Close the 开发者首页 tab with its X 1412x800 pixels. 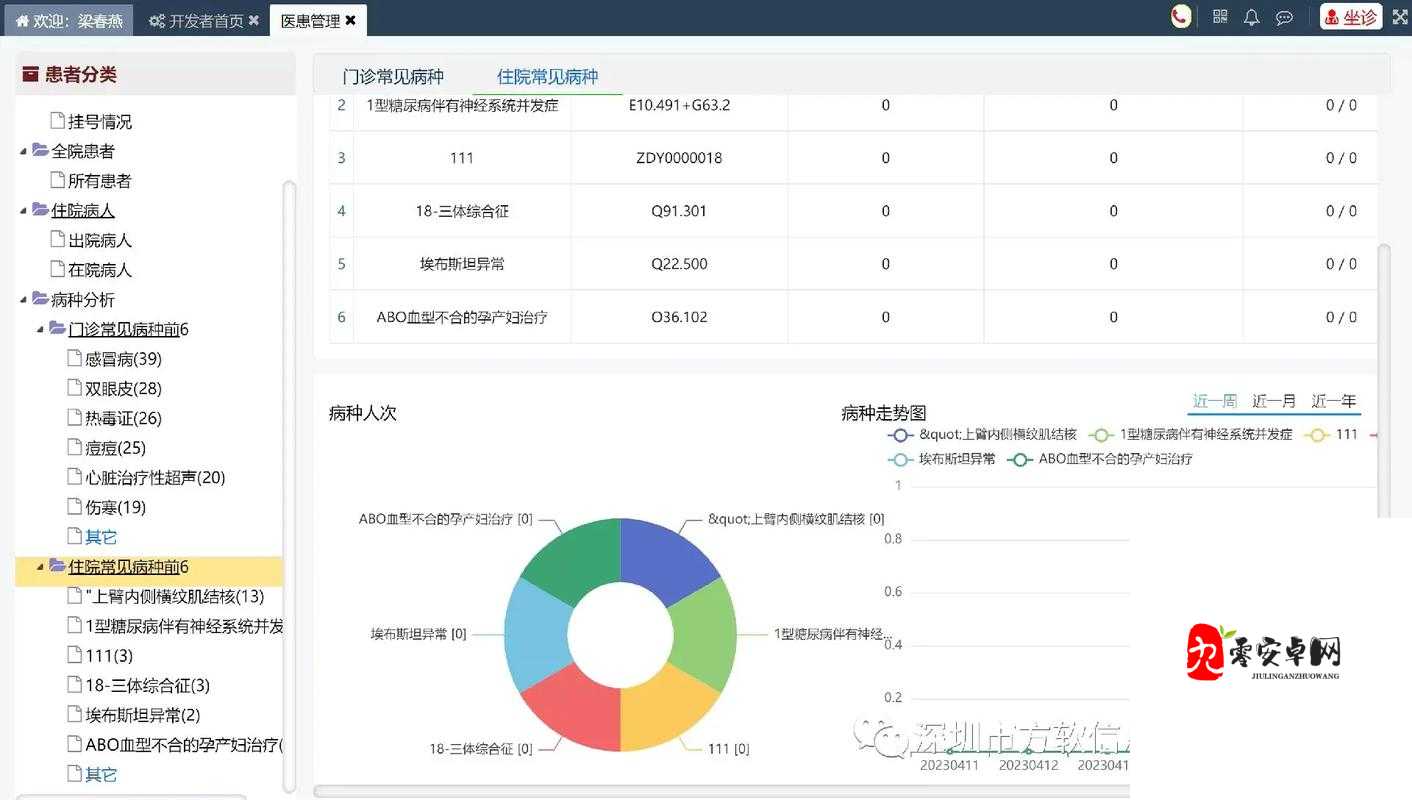254,20
